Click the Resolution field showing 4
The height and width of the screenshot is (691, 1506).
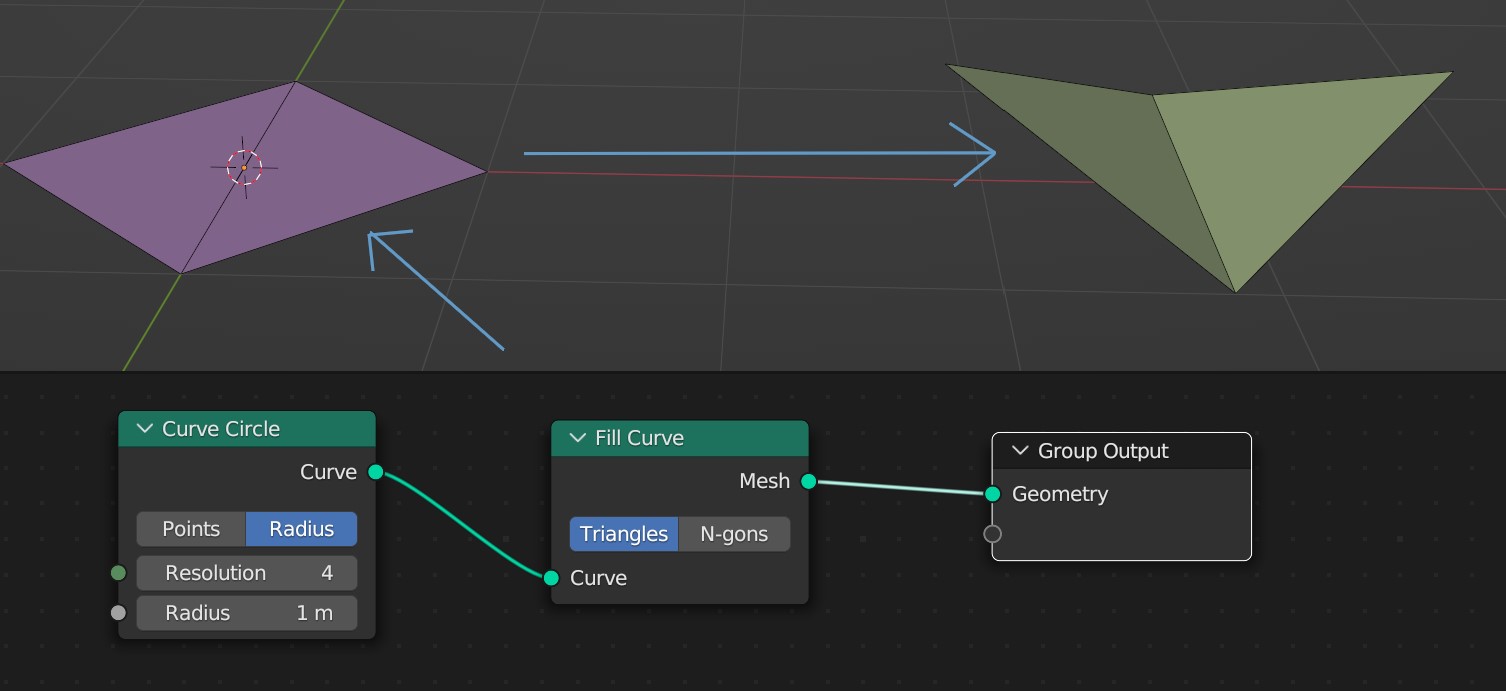(x=247, y=573)
